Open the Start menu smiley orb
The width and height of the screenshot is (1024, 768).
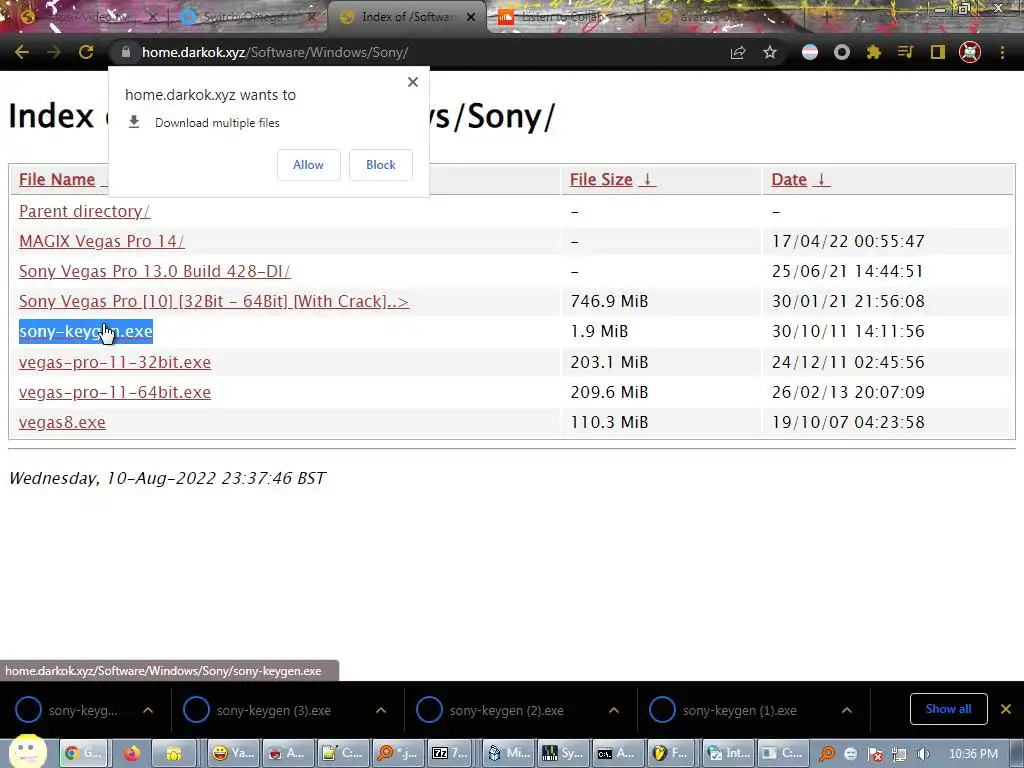coord(27,751)
